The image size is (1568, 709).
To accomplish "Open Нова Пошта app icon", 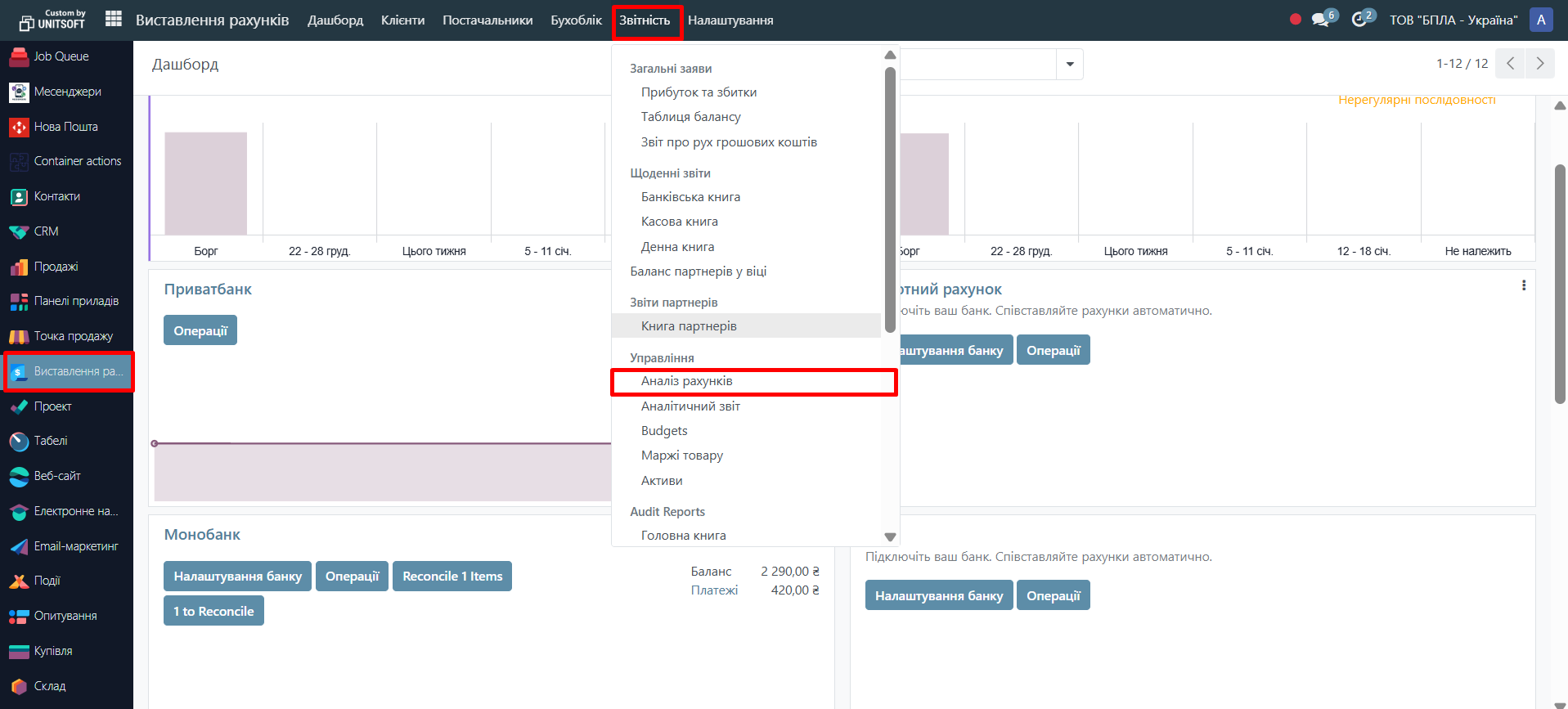I will coord(19,127).
